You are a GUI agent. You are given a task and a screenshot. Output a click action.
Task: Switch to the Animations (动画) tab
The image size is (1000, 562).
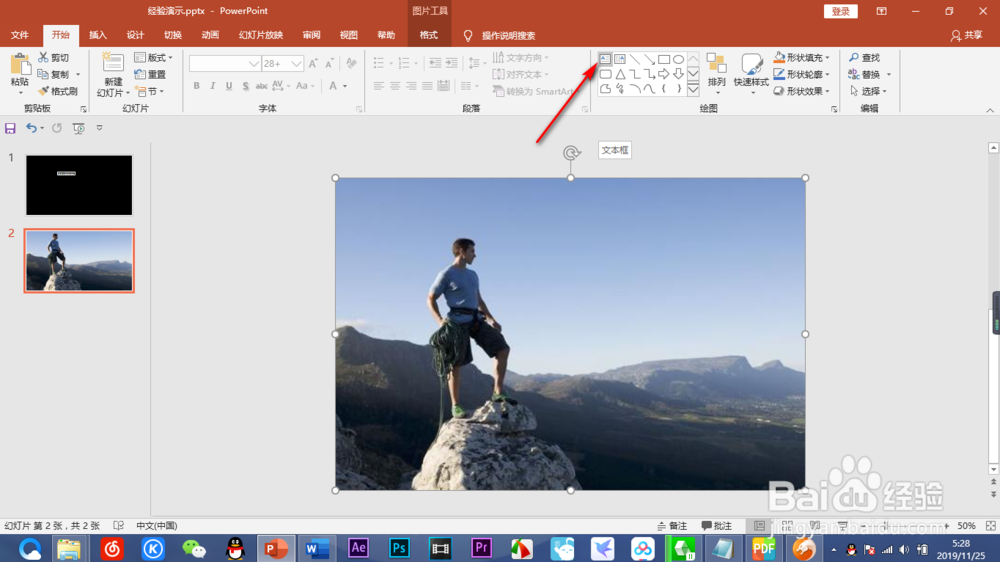[210, 35]
